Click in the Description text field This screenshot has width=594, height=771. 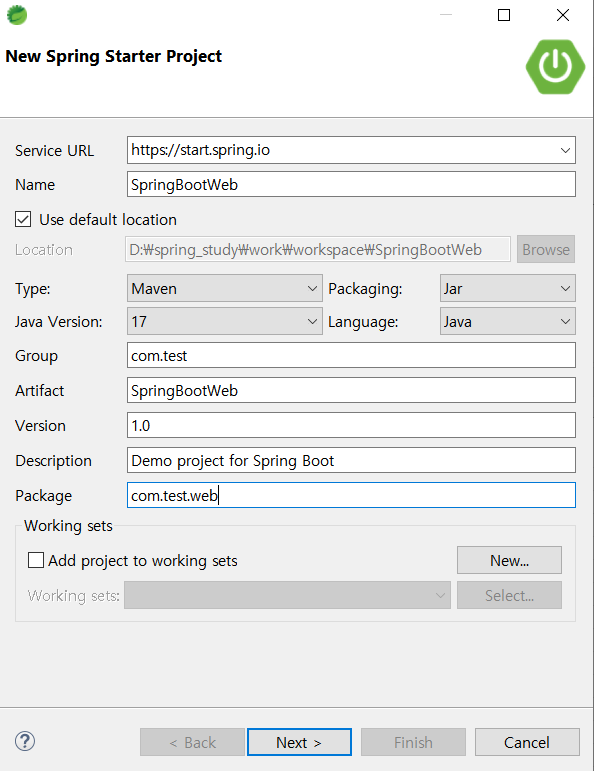[351, 460]
